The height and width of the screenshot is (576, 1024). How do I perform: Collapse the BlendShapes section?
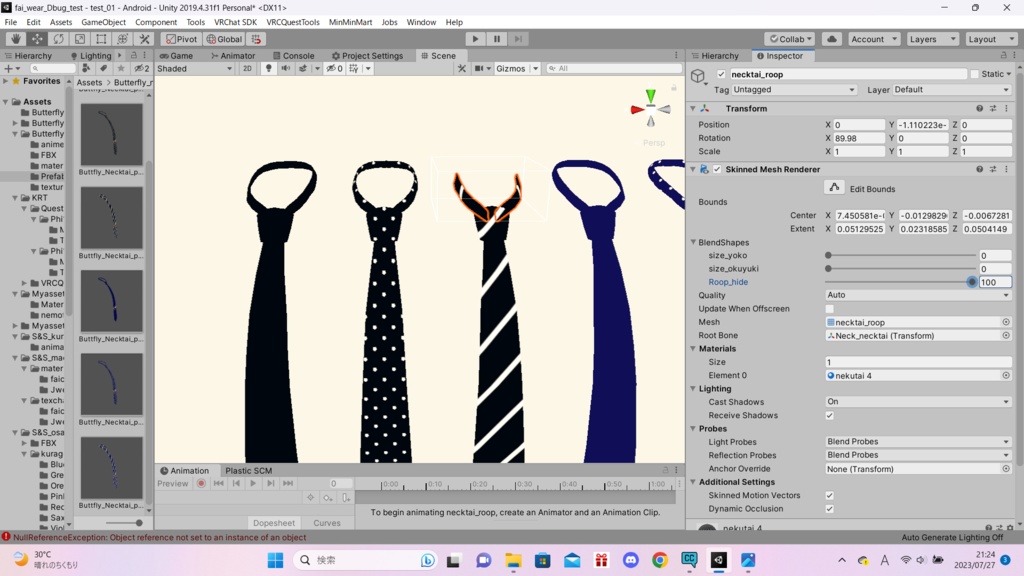pyautogui.click(x=693, y=242)
